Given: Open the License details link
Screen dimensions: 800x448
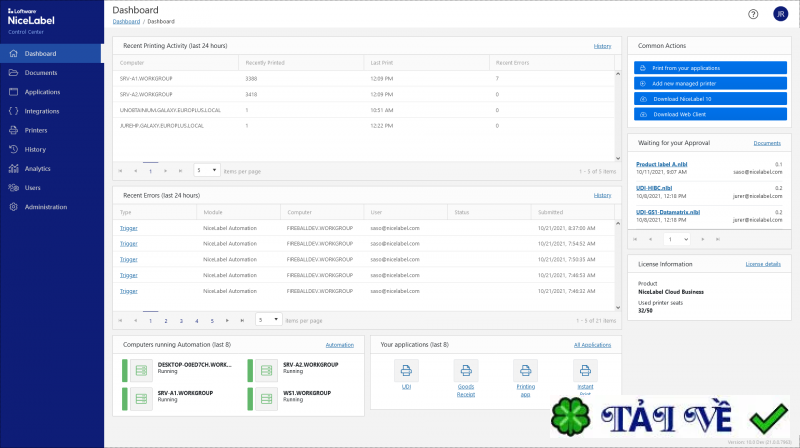Looking at the screenshot, I should point(763,264).
